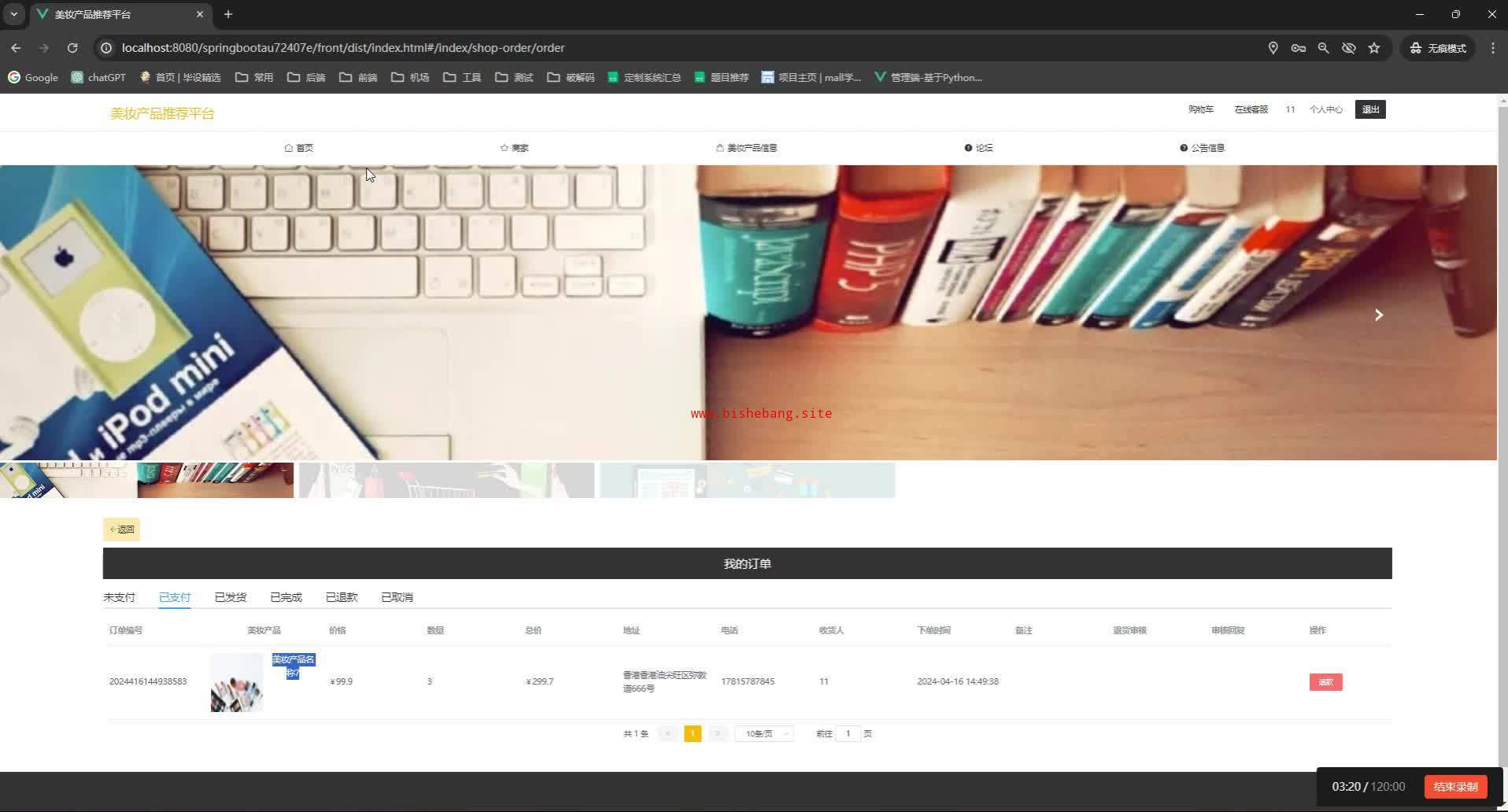Open the 工具 bookmark folder
The width and height of the screenshot is (1508, 812).
point(462,77)
